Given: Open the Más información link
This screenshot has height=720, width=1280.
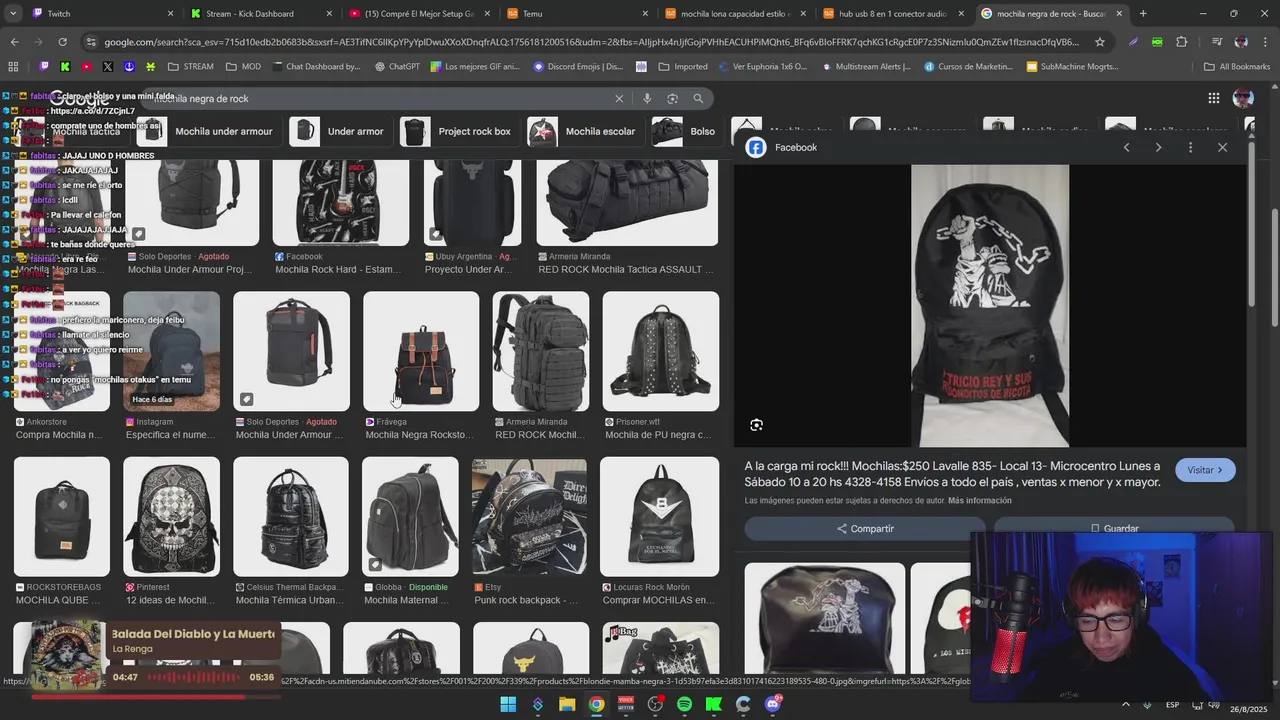Looking at the screenshot, I should tap(980, 500).
